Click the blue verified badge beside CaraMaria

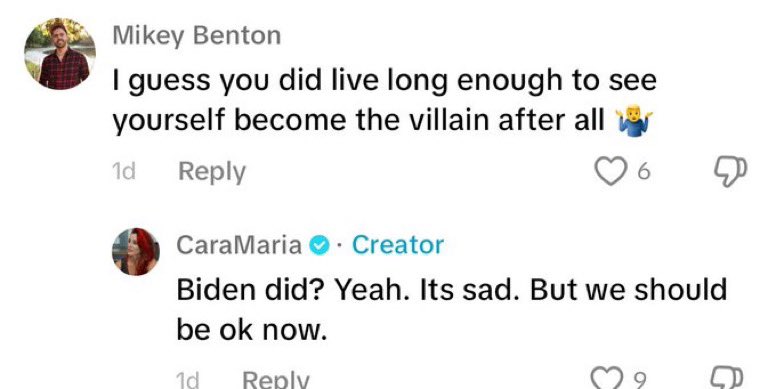coord(320,245)
